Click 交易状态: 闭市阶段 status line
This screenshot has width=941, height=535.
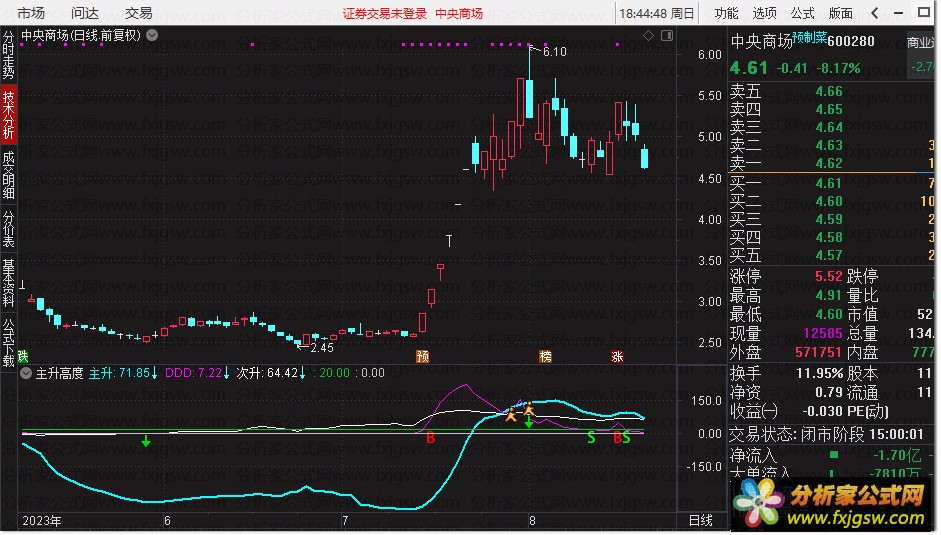tap(826, 434)
